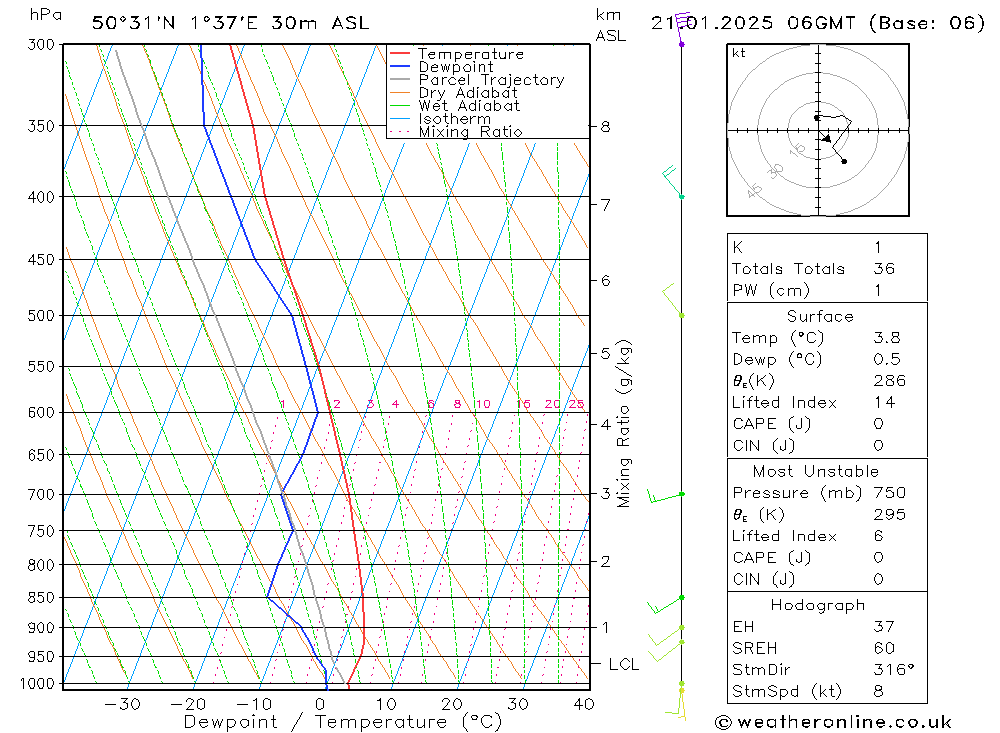
Task: Select the EH value 37
Action: click(x=884, y=627)
